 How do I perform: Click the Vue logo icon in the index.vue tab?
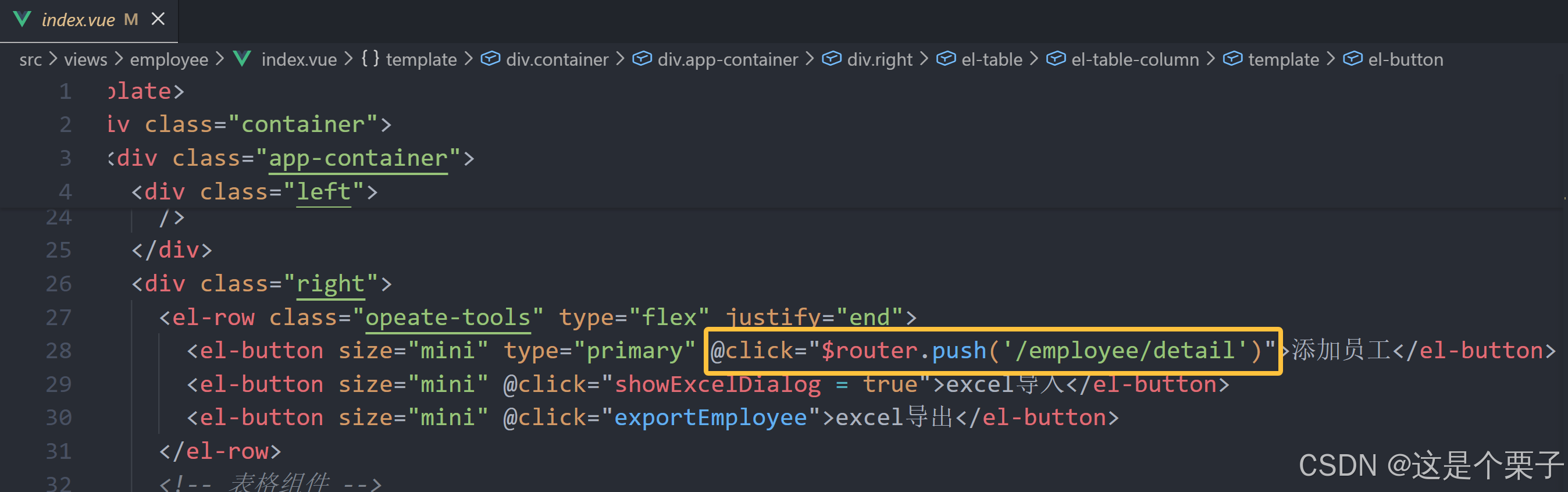[x=22, y=19]
